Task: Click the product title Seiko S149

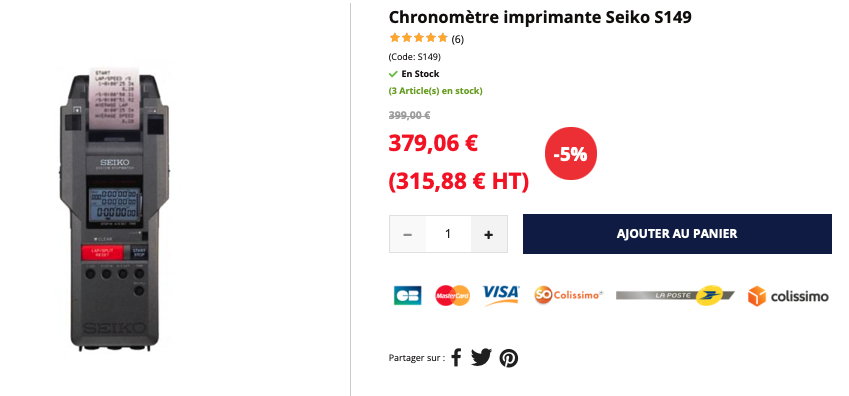Action: pos(540,17)
